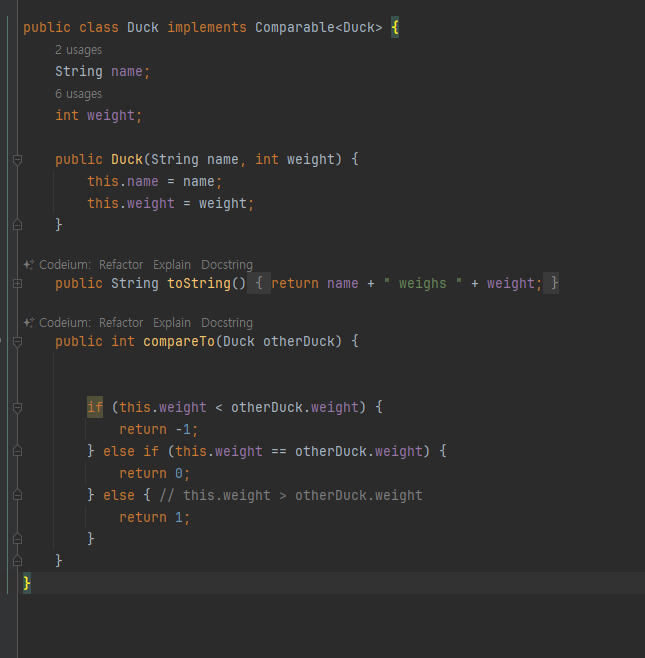
Task: Open the '6 usages' hint above weight field
Action: click(78, 94)
